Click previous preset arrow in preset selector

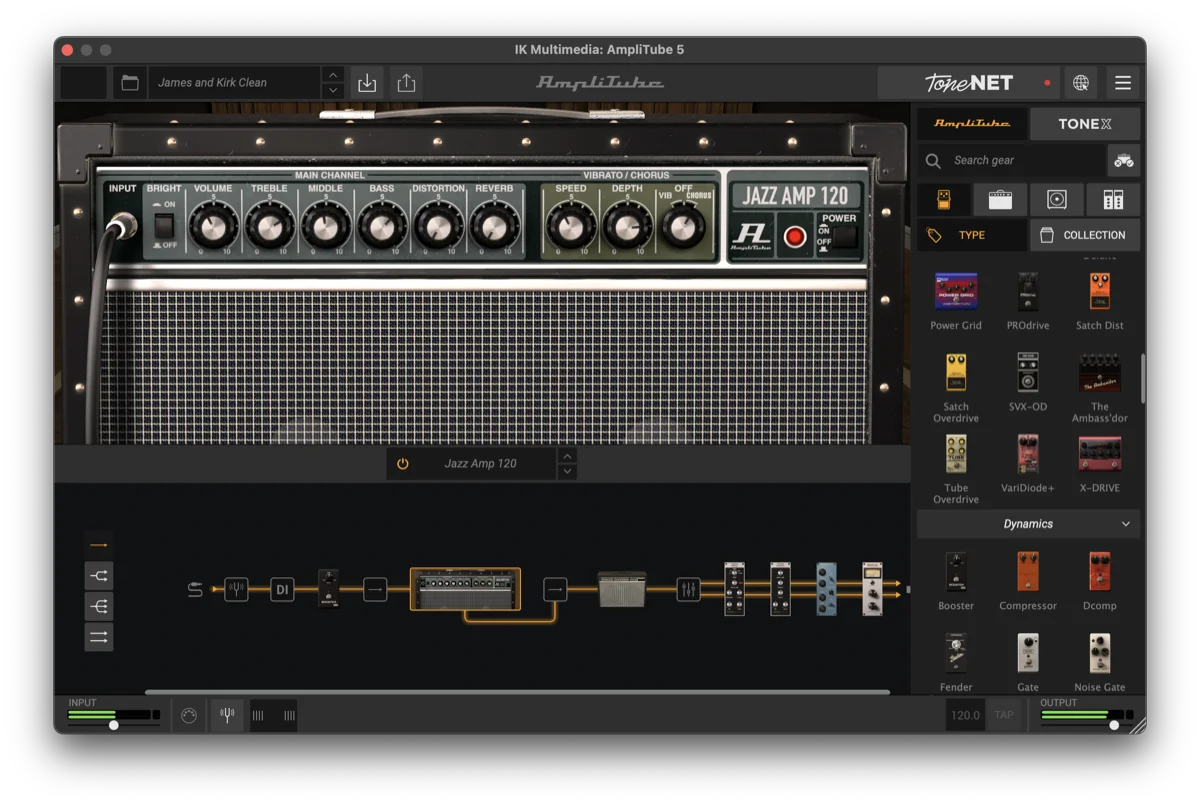click(x=333, y=75)
